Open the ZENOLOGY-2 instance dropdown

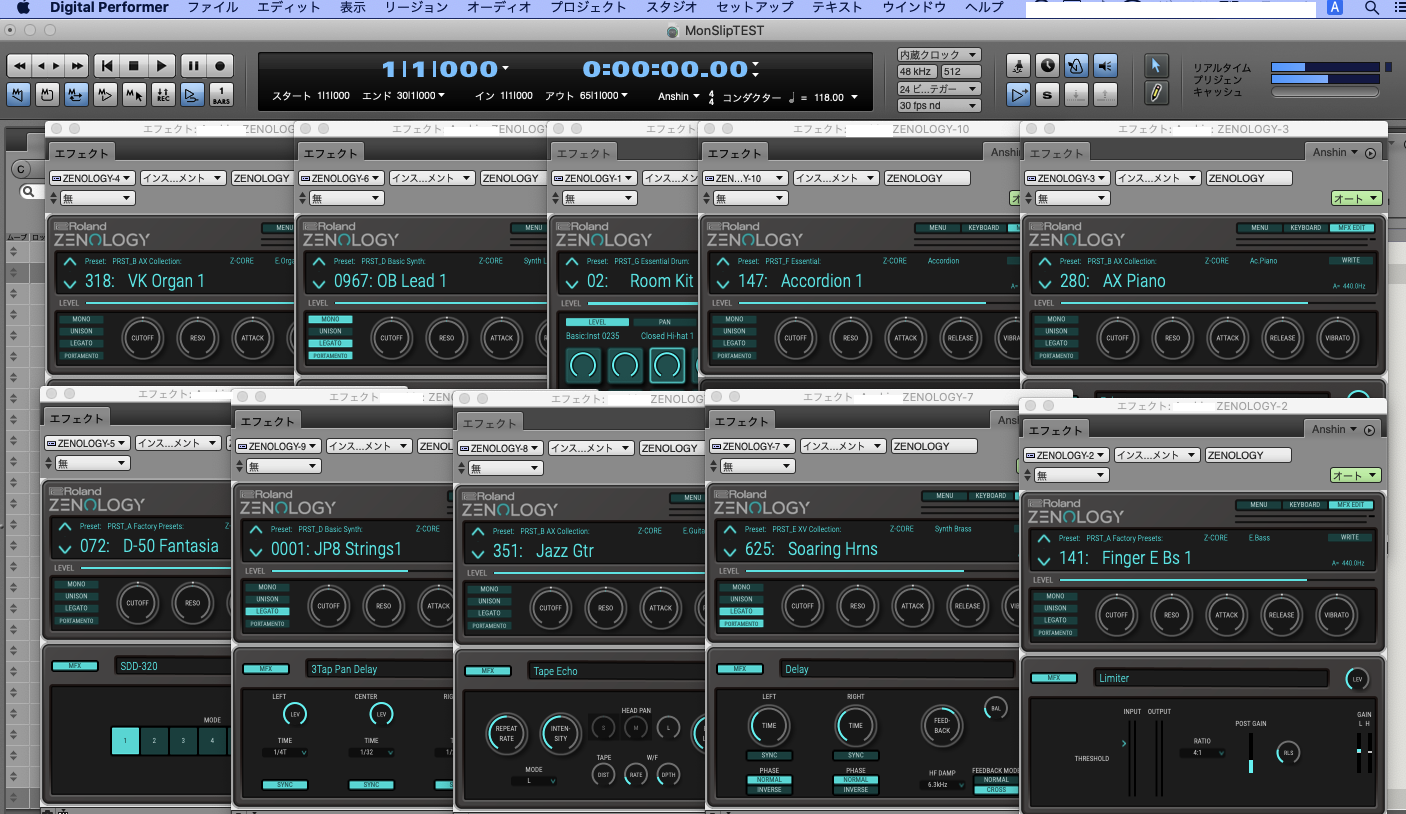(1067, 455)
